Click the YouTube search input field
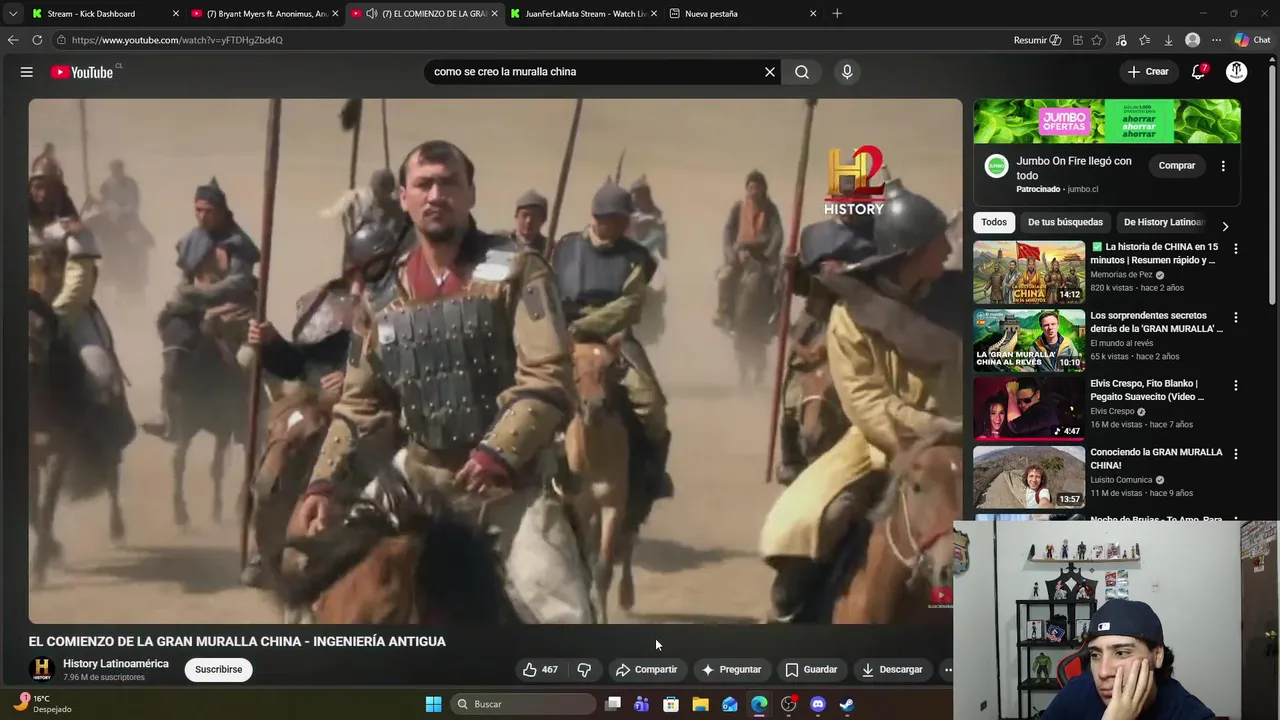Image resolution: width=1280 pixels, height=720 pixels. pos(596,72)
